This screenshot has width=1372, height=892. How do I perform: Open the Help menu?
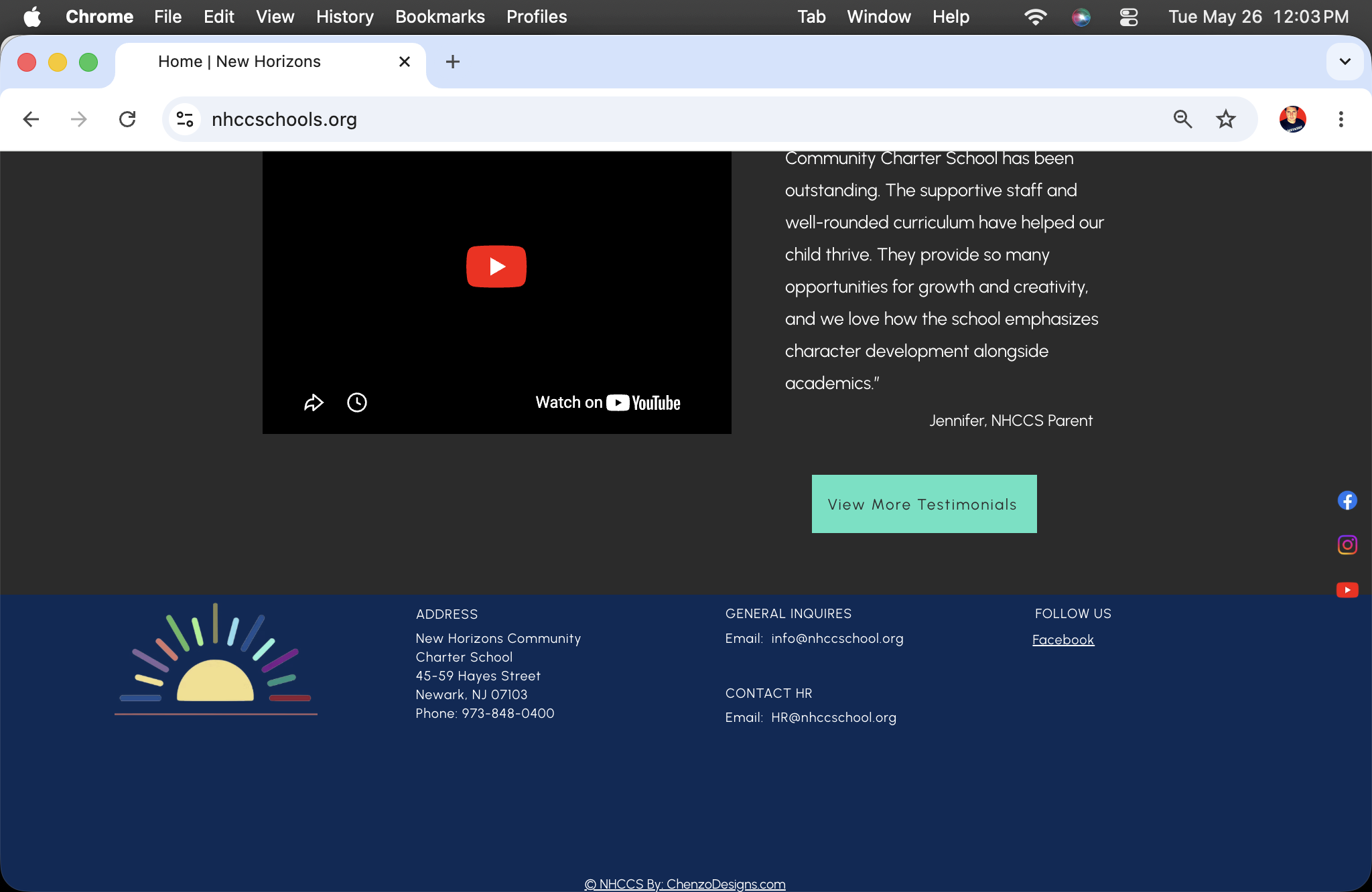[951, 17]
